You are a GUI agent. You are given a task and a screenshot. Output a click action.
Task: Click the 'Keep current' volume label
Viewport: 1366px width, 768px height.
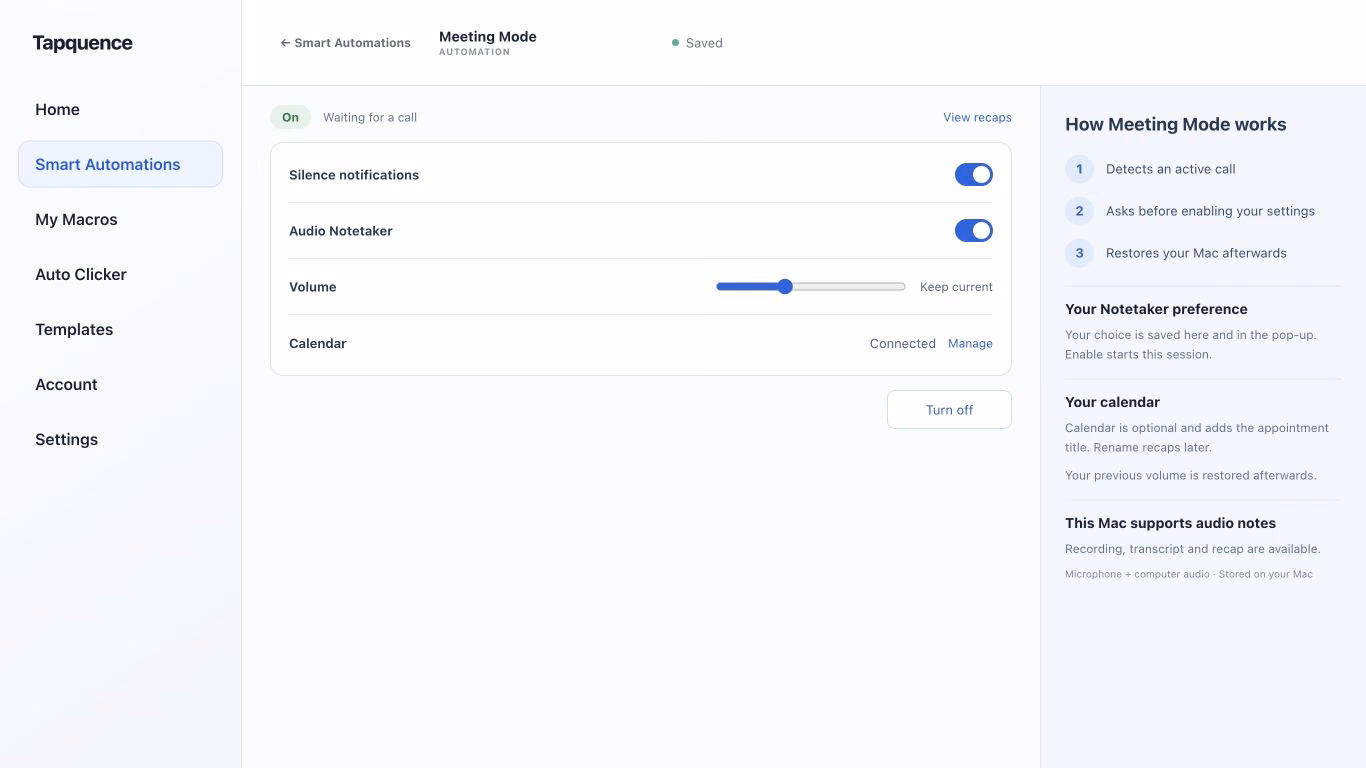click(x=956, y=287)
